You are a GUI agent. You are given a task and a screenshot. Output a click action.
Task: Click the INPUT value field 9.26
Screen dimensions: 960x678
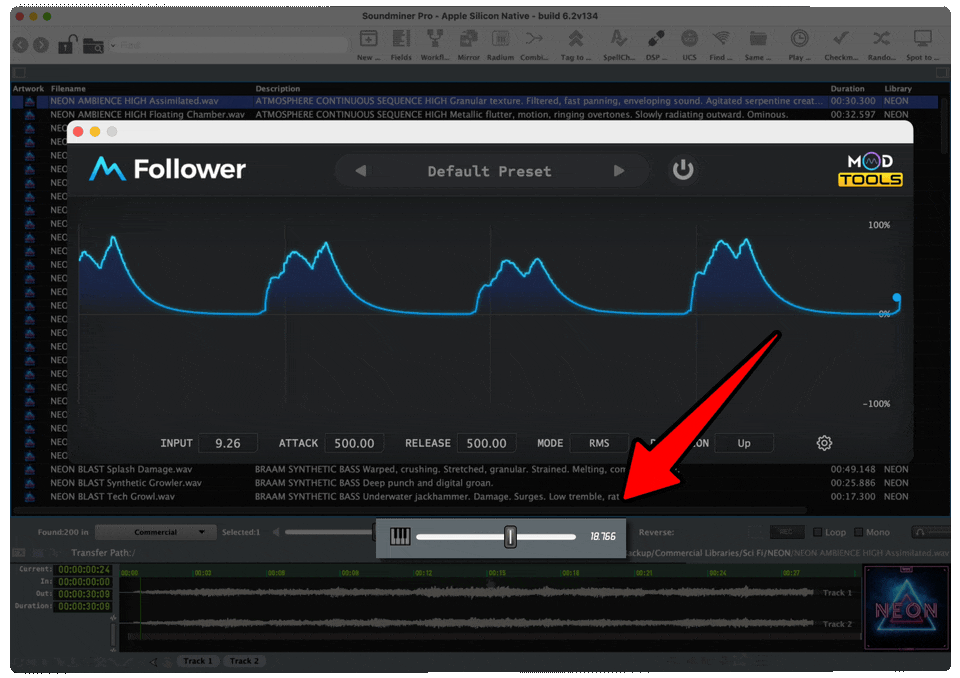tap(228, 443)
